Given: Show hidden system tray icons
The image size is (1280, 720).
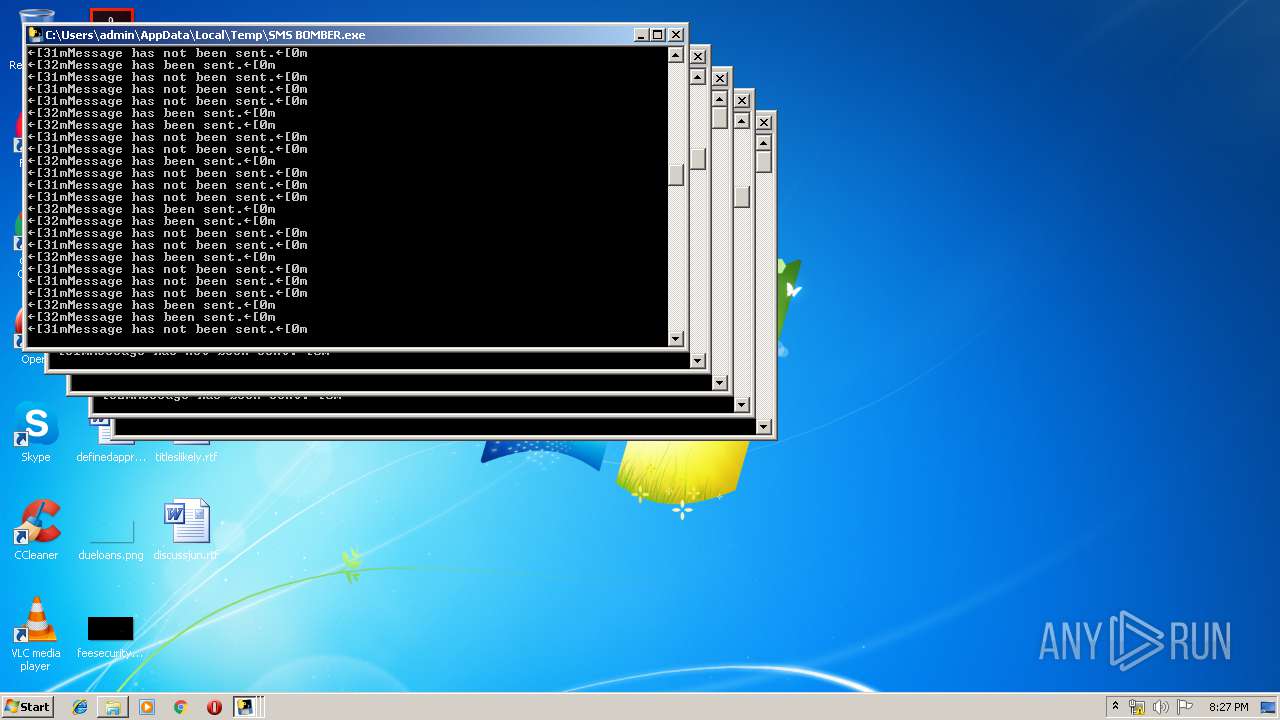Looking at the screenshot, I should tap(1115, 706).
